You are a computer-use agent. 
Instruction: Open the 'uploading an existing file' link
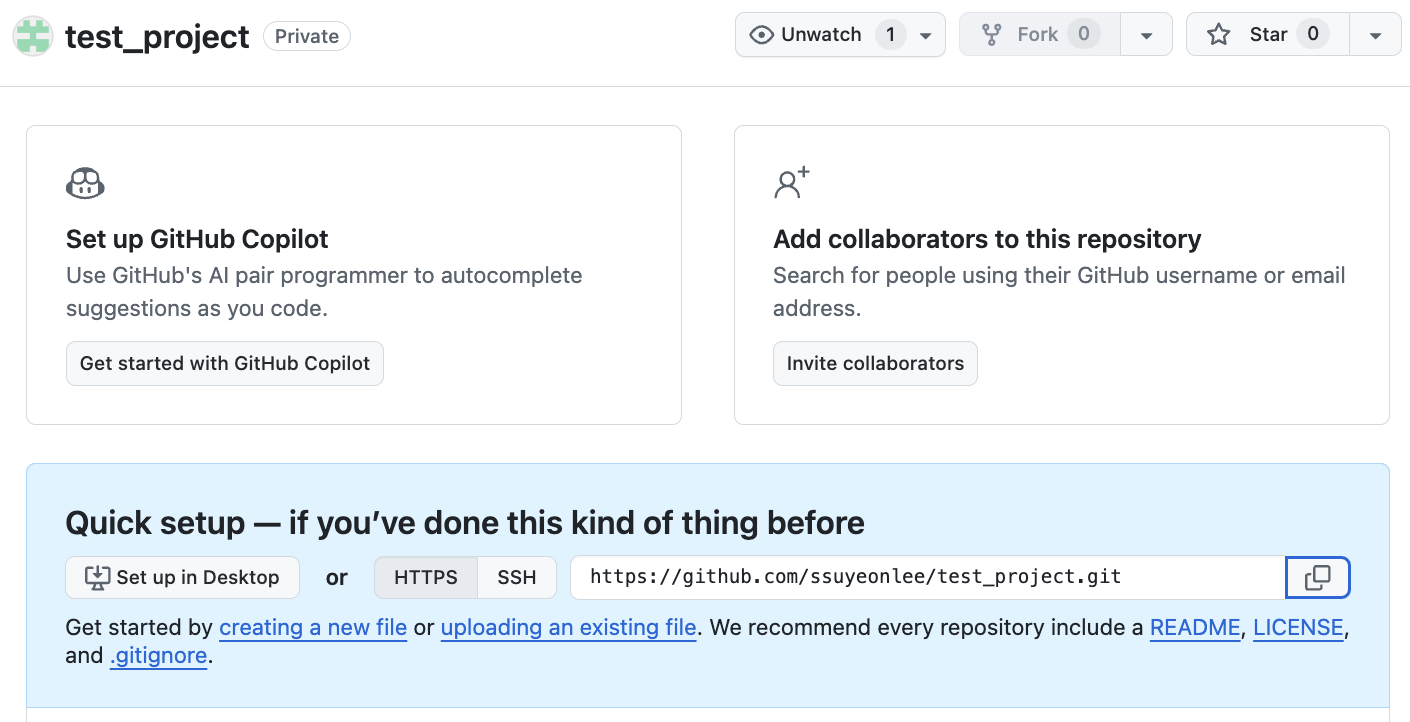568,628
